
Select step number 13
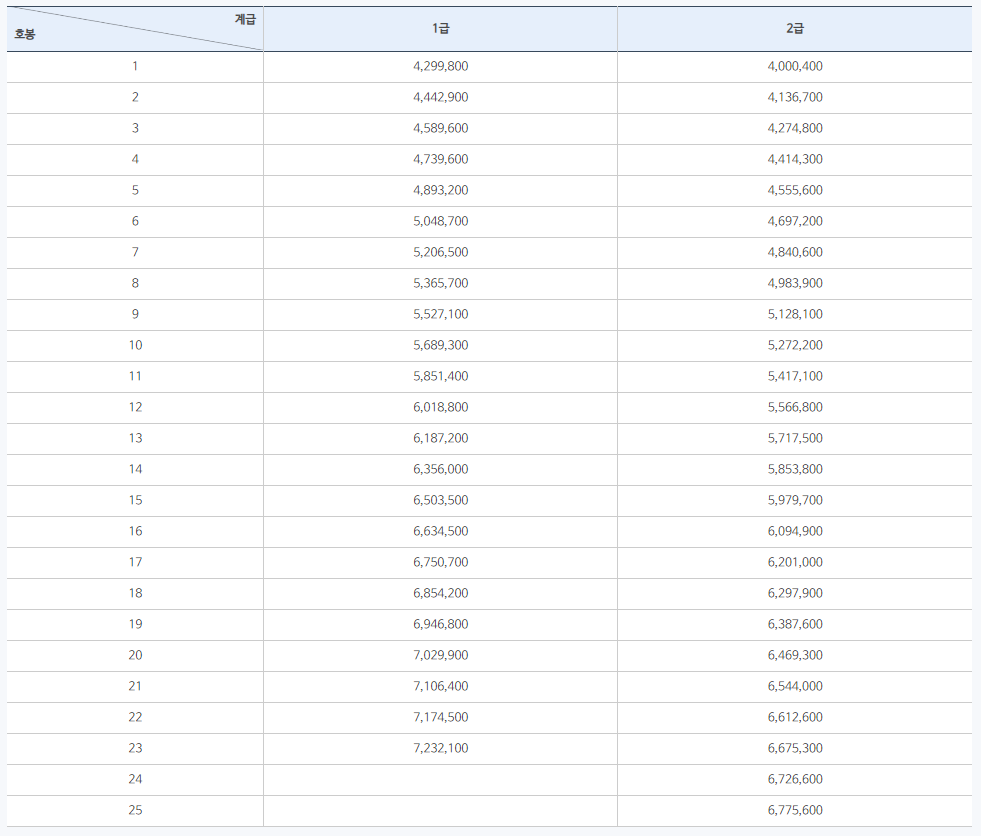pos(135,438)
